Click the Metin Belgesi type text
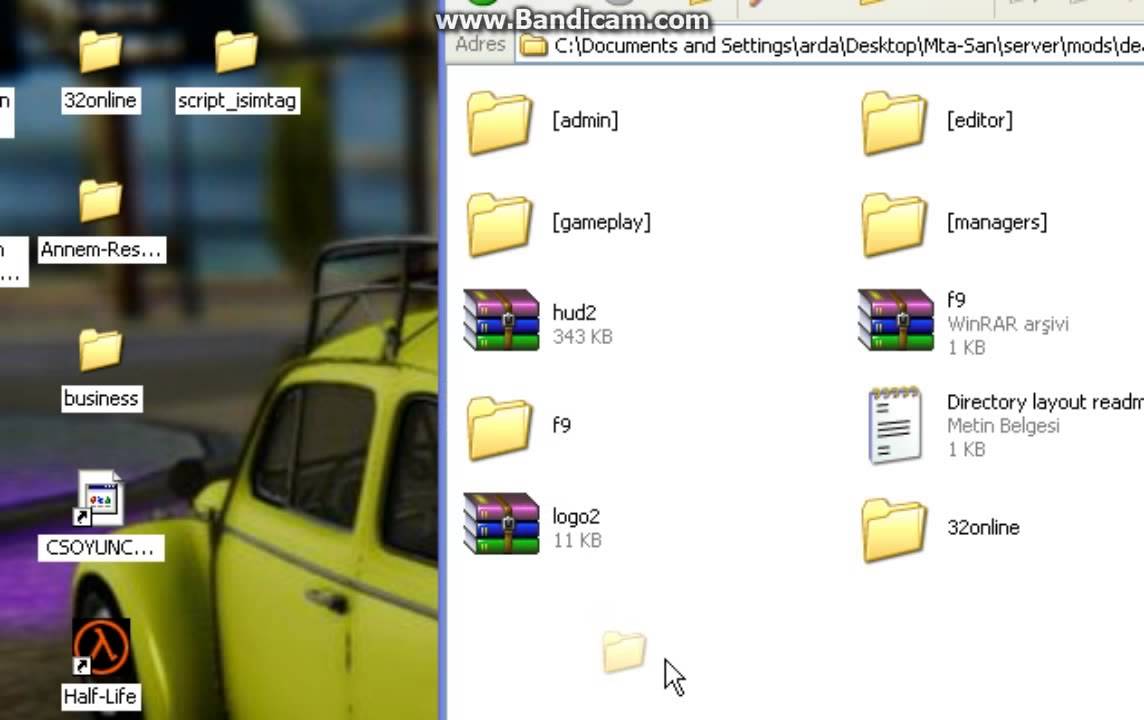This screenshot has height=720, width=1144. pyautogui.click(x=1003, y=426)
